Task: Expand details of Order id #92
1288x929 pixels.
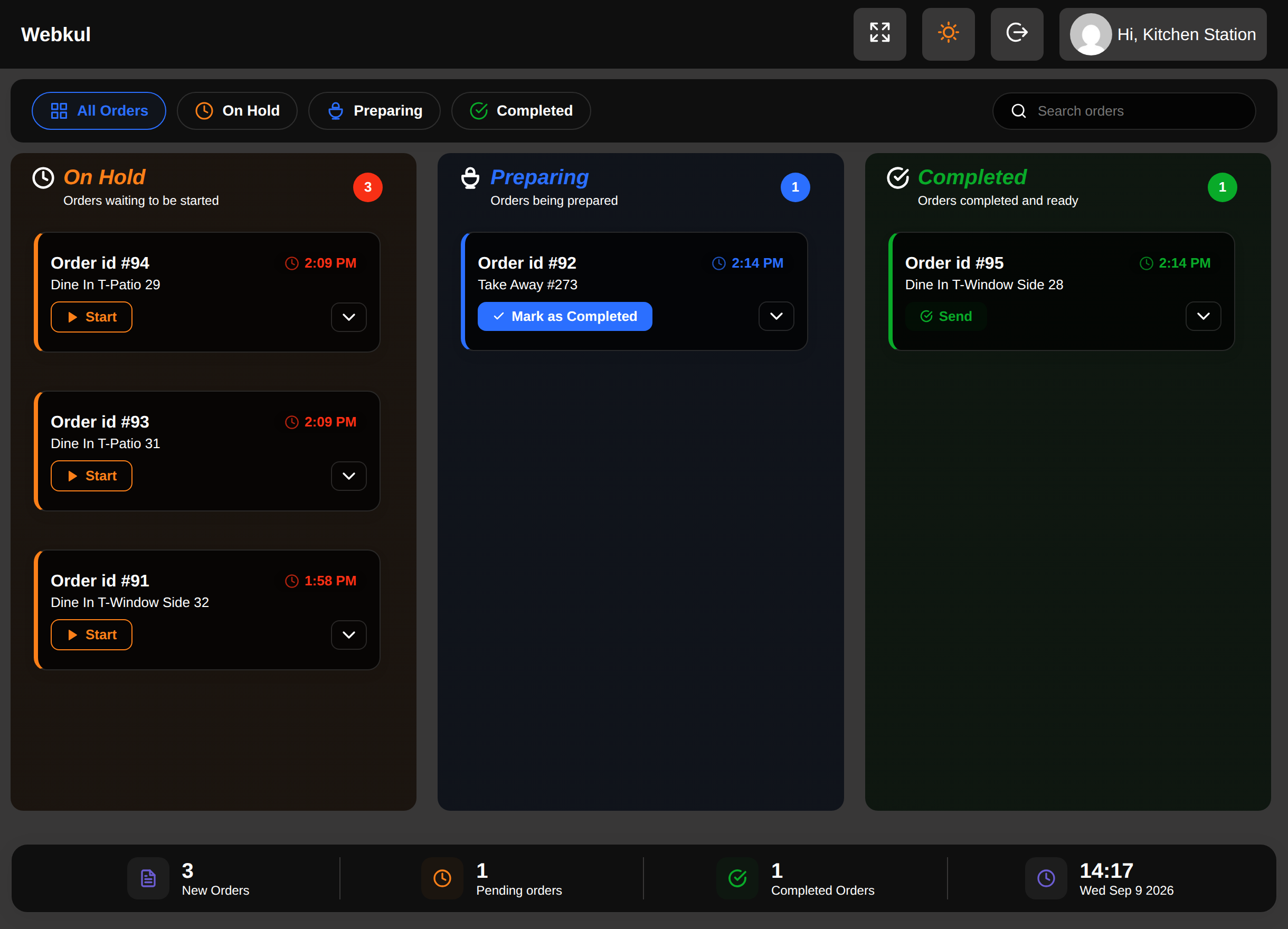Action: coord(776,316)
